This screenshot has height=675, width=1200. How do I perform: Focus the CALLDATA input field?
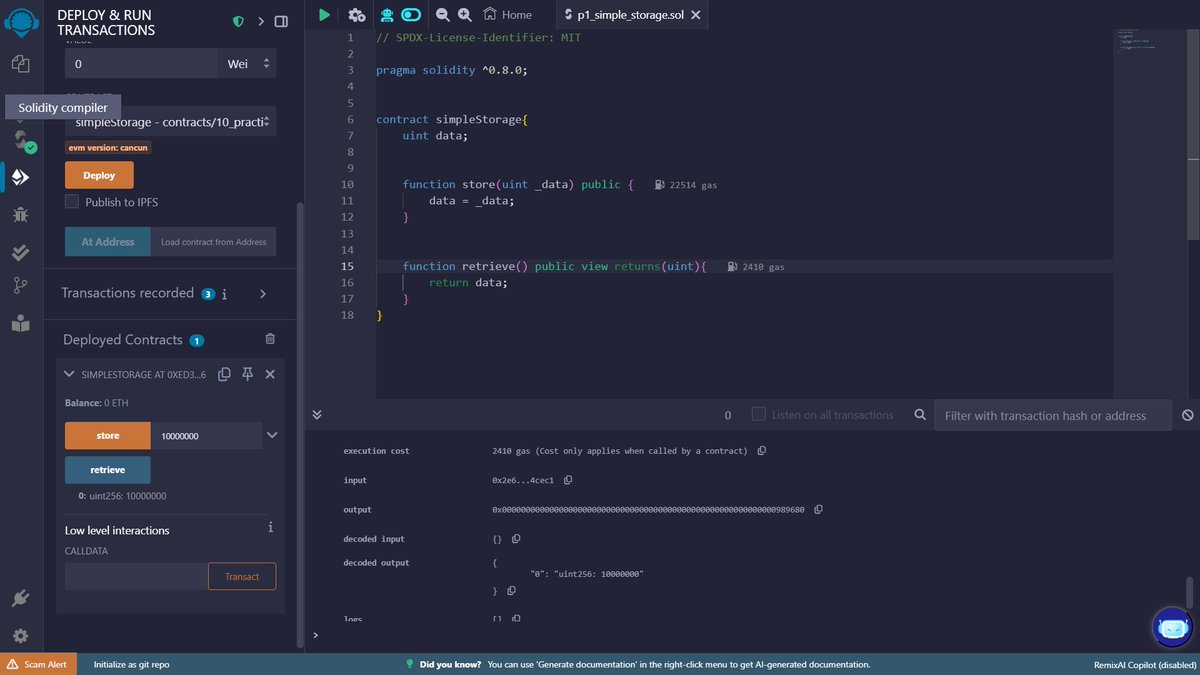136,576
